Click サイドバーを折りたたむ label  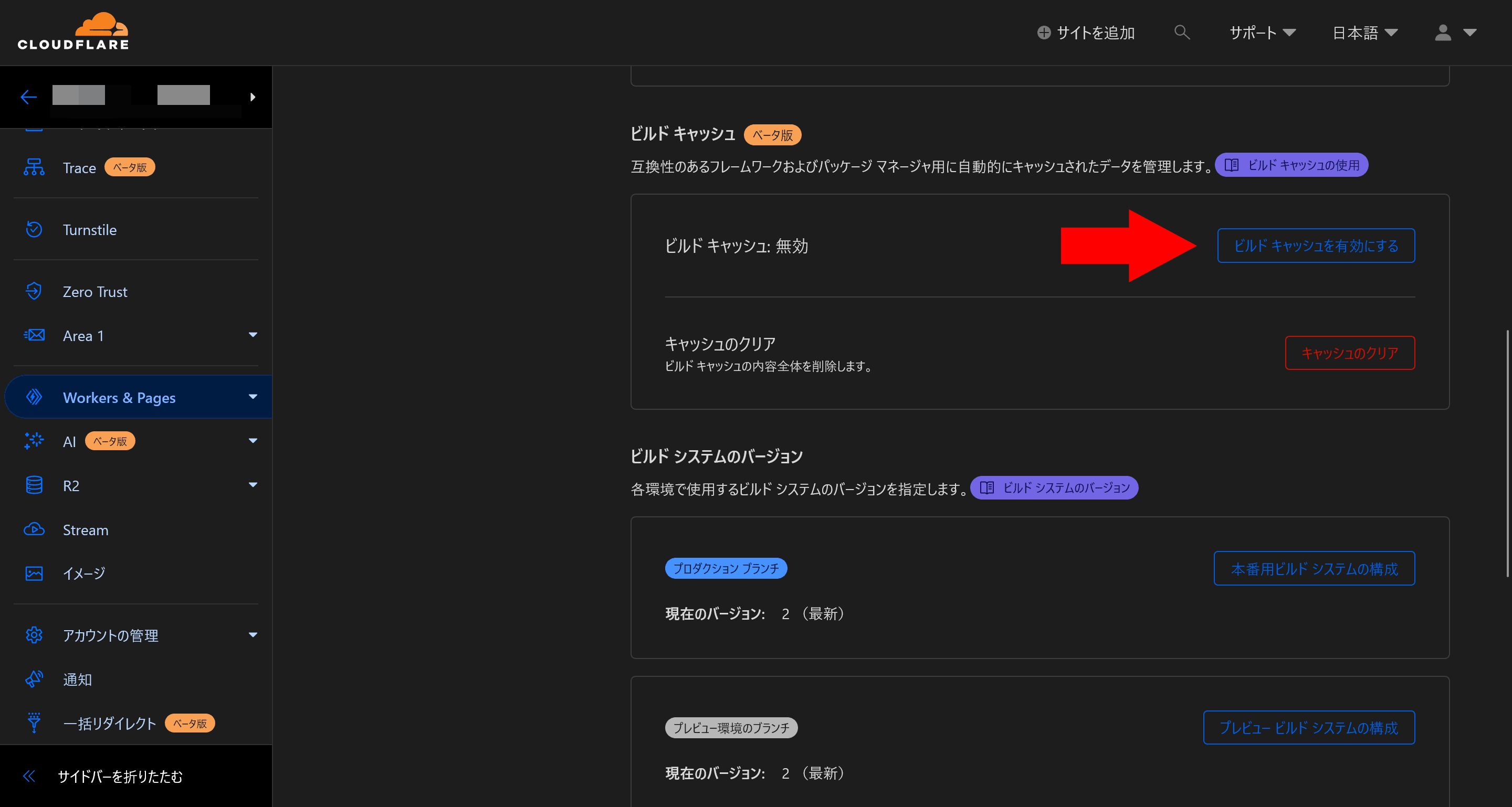pos(120,776)
